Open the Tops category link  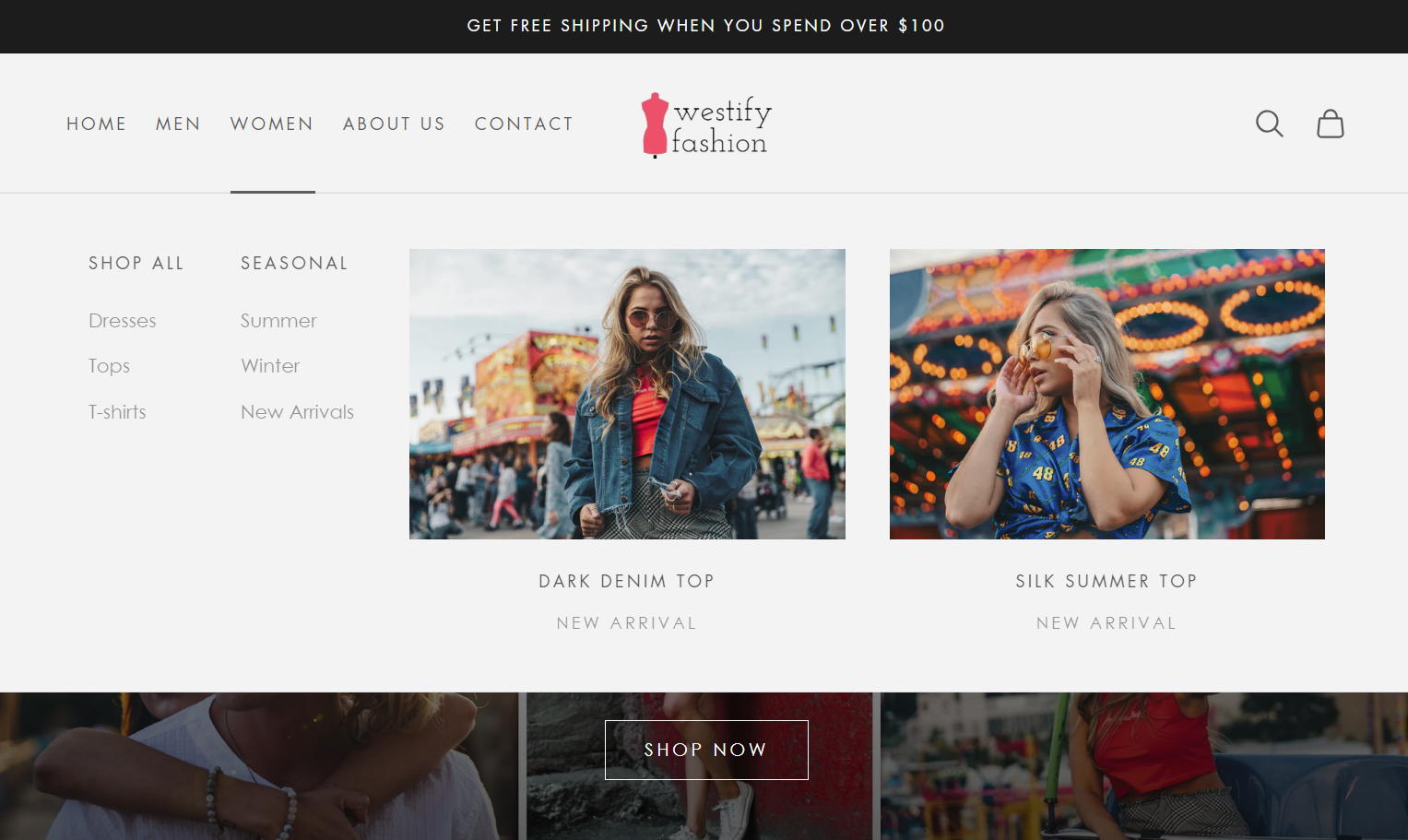pos(109,366)
